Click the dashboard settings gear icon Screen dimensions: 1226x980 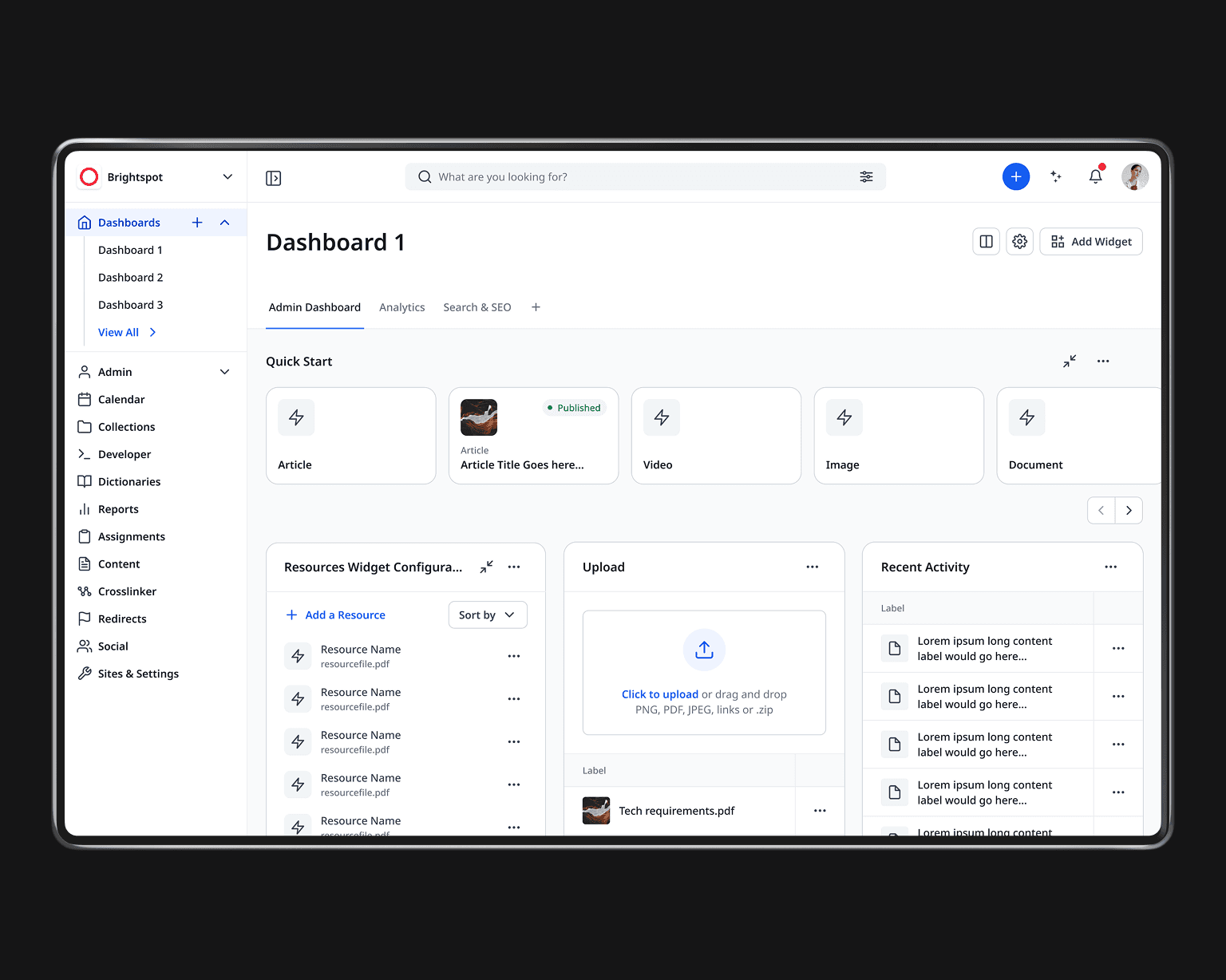tap(1019, 241)
